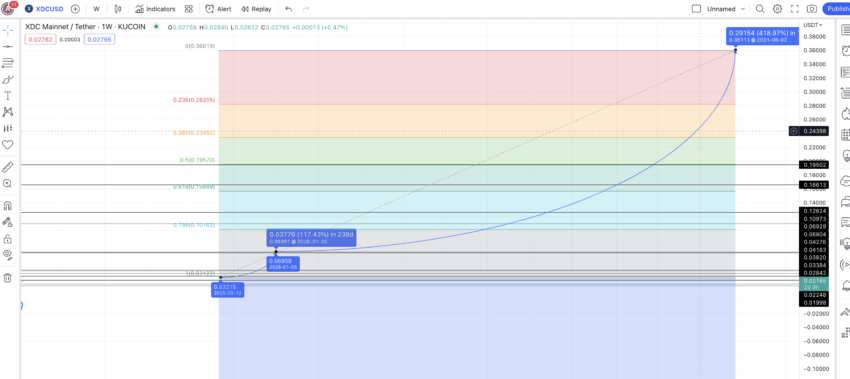Enter fullscreen mode
Viewport: 850px width, 379px height.
point(795,9)
